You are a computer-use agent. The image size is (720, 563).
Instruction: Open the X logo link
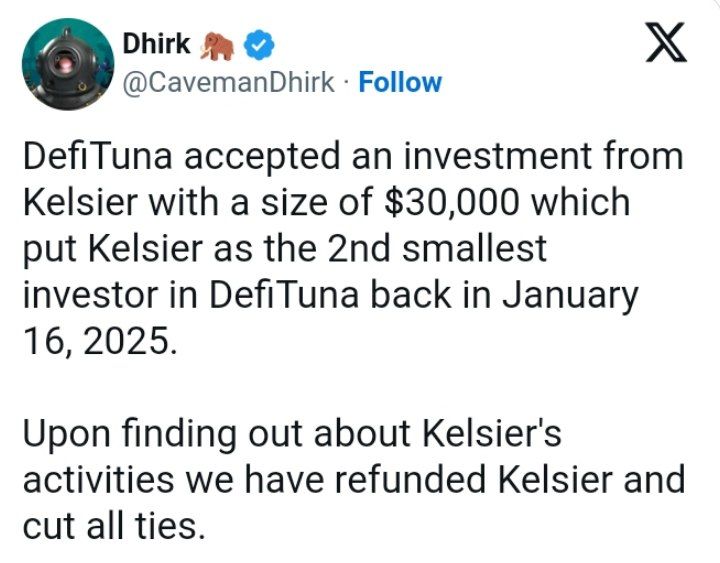(666, 42)
